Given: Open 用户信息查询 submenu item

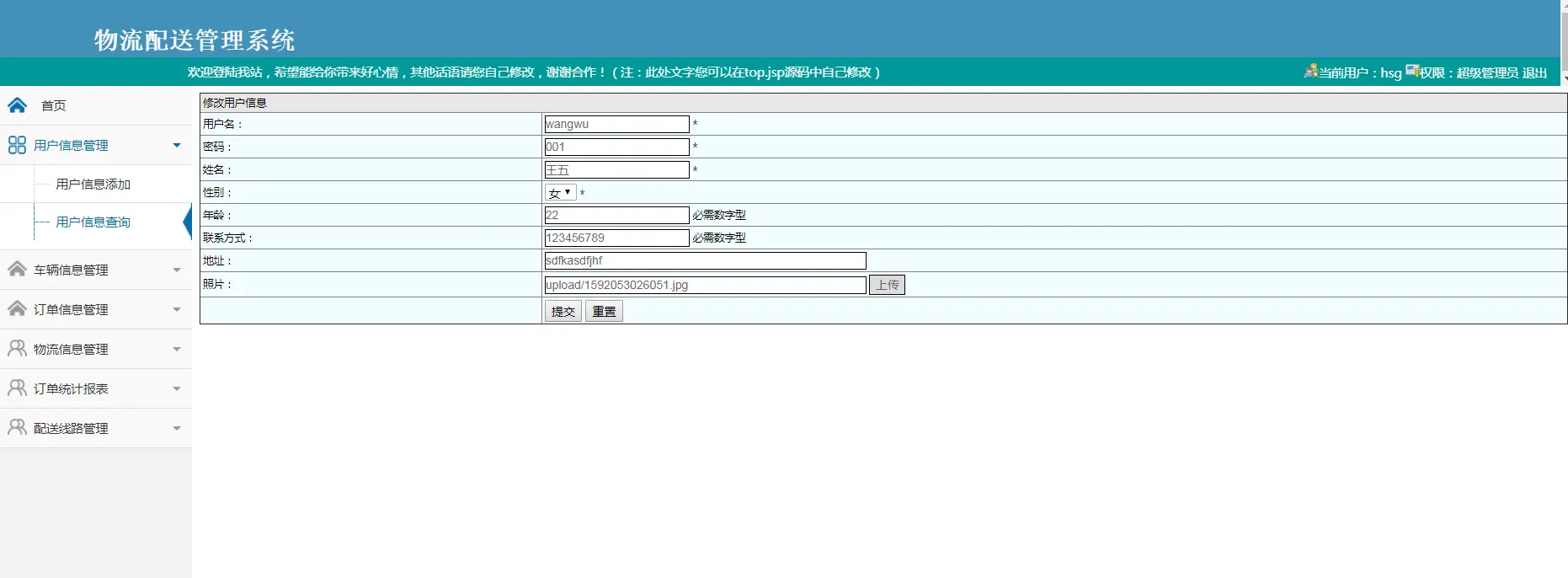Looking at the screenshot, I should pyautogui.click(x=93, y=222).
